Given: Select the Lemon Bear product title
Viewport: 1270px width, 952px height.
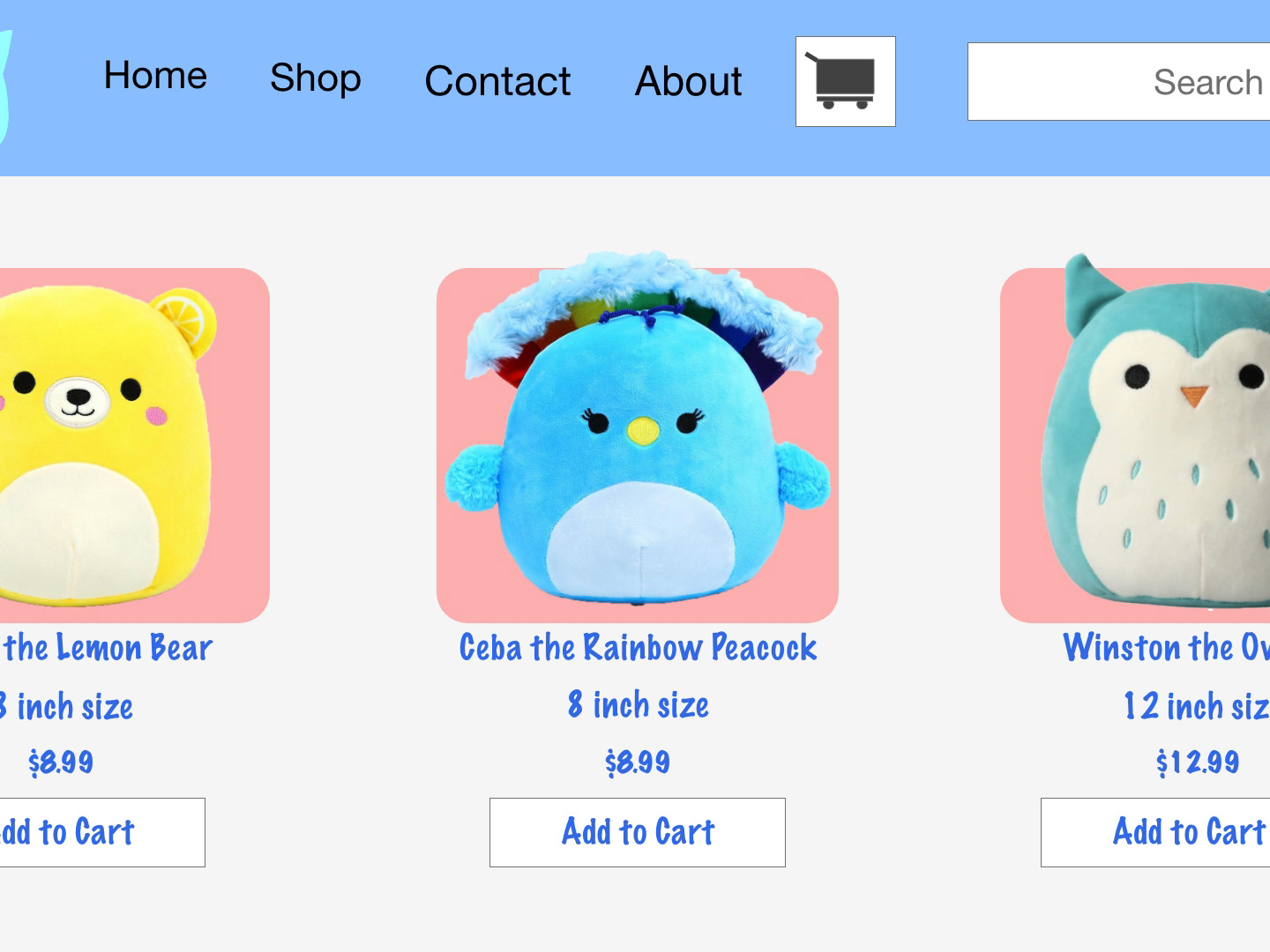Looking at the screenshot, I should [108, 648].
